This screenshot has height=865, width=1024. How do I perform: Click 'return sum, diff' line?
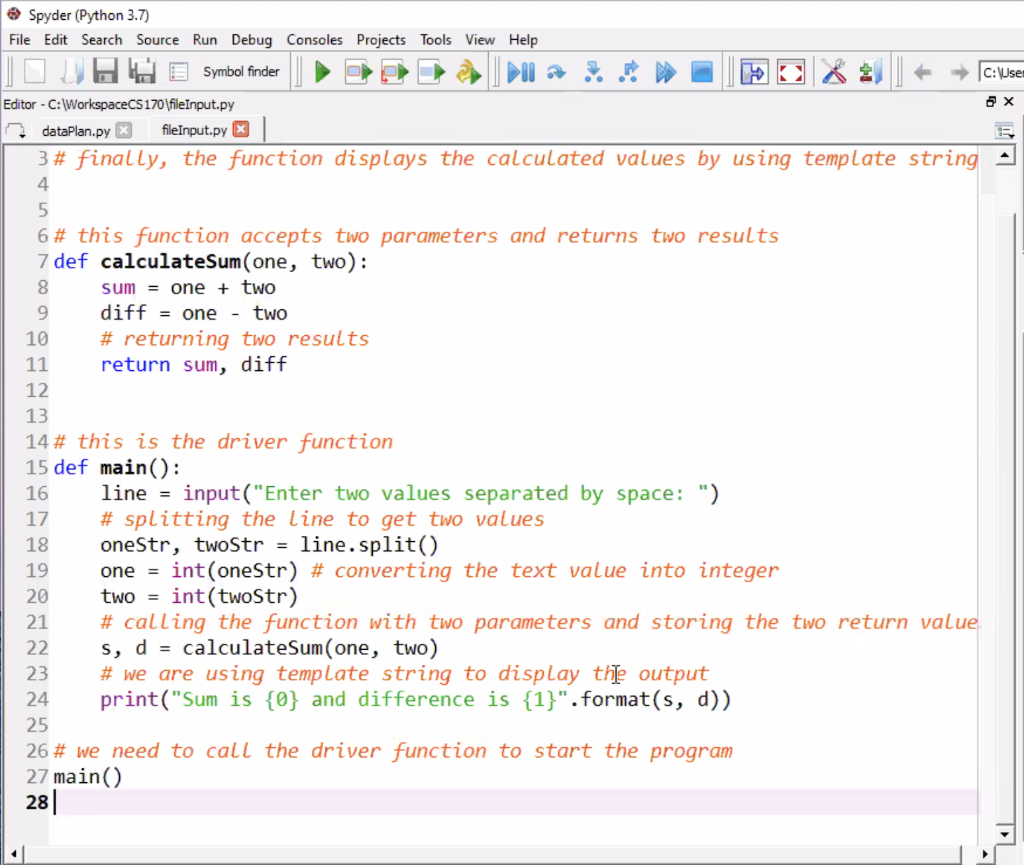click(x=194, y=365)
